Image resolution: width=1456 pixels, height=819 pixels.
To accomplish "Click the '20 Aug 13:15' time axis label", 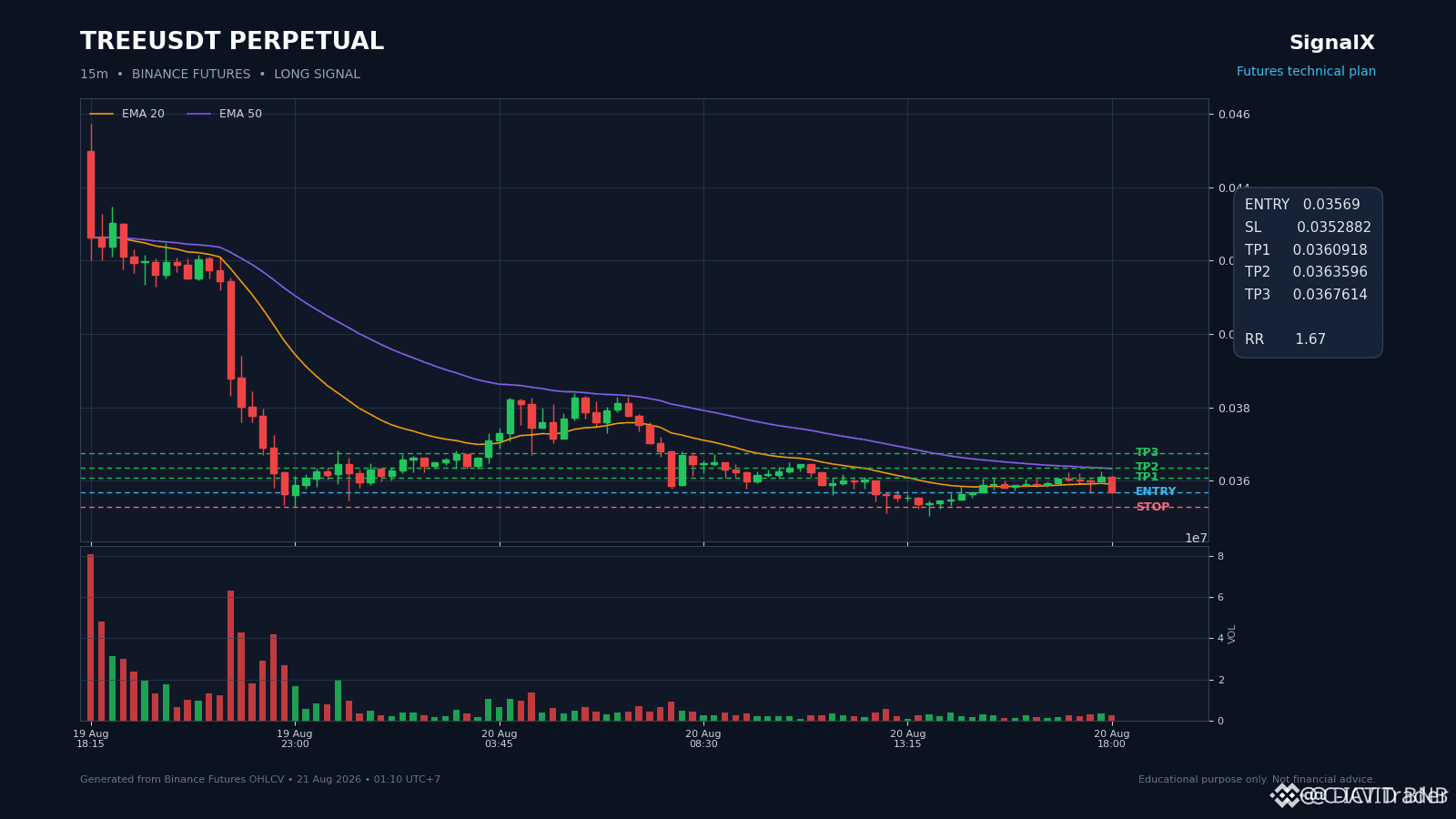I will tap(907, 739).
